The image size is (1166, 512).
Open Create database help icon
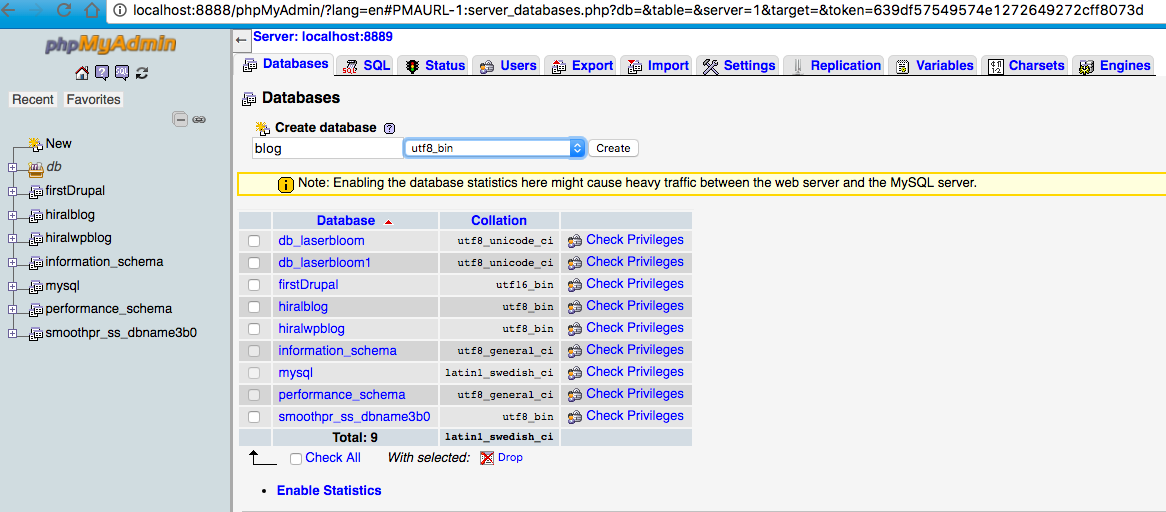click(388, 128)
